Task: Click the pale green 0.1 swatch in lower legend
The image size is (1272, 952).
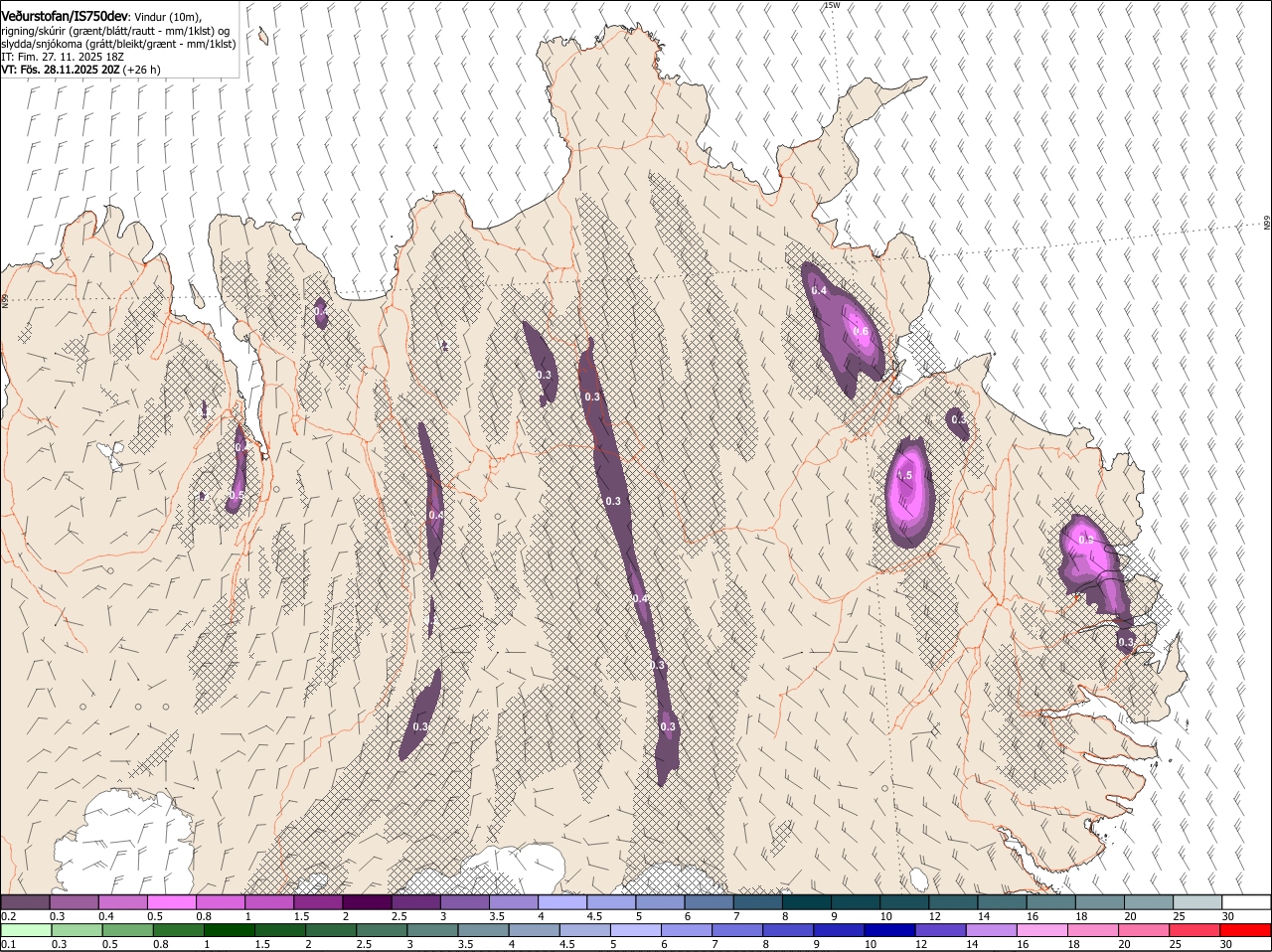Action: click(x=26, y=930)
